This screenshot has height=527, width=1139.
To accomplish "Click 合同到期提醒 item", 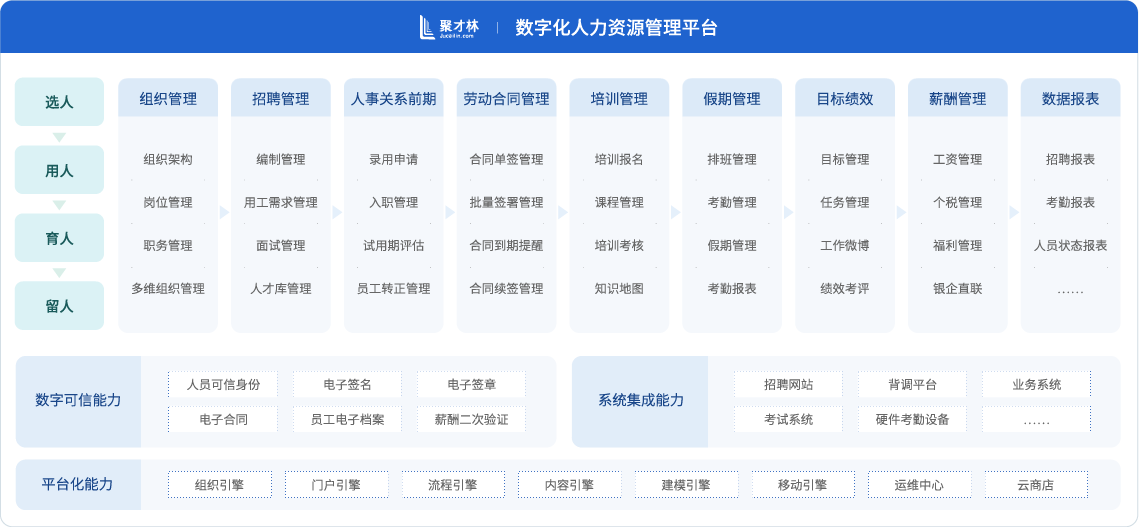I will (506, 246).
